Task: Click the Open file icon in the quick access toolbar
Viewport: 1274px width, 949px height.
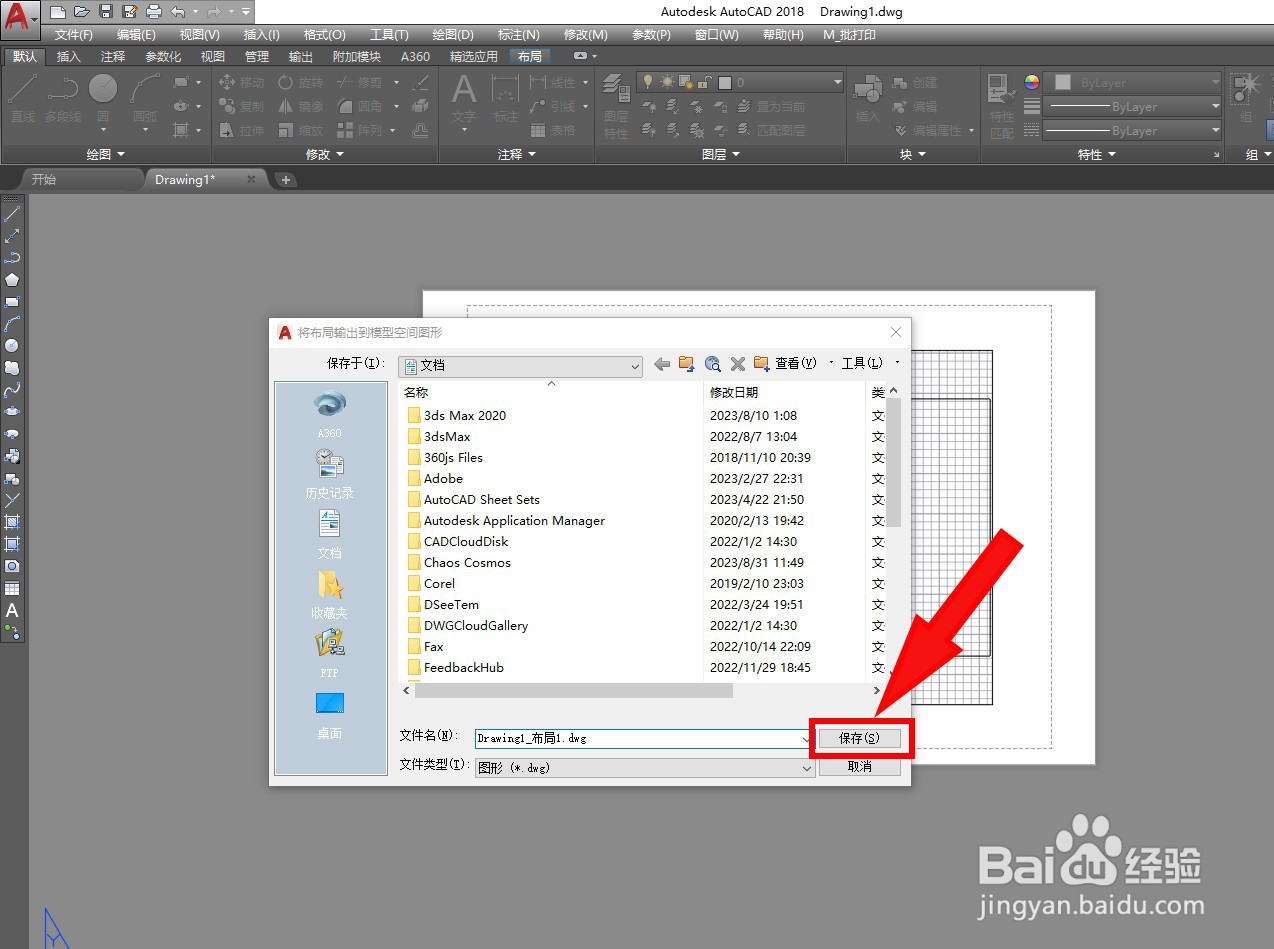Action: [x=81, y=12]
